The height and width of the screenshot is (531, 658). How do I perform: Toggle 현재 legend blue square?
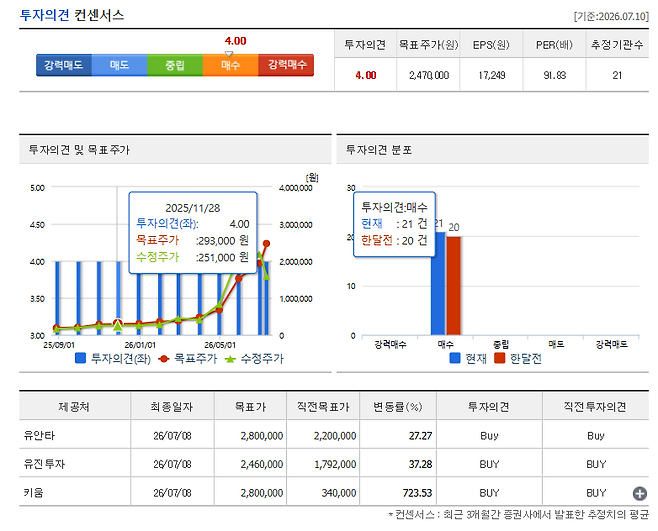[455, 358]
